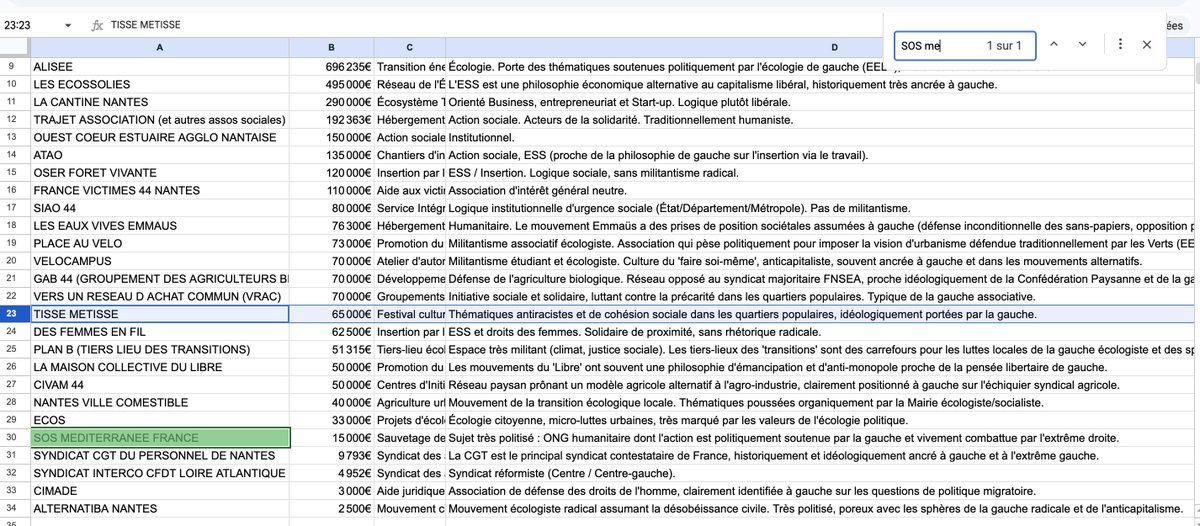Click the fx function icon
The width and height of the screenshot is (1200, 526).
pos(96,25)
